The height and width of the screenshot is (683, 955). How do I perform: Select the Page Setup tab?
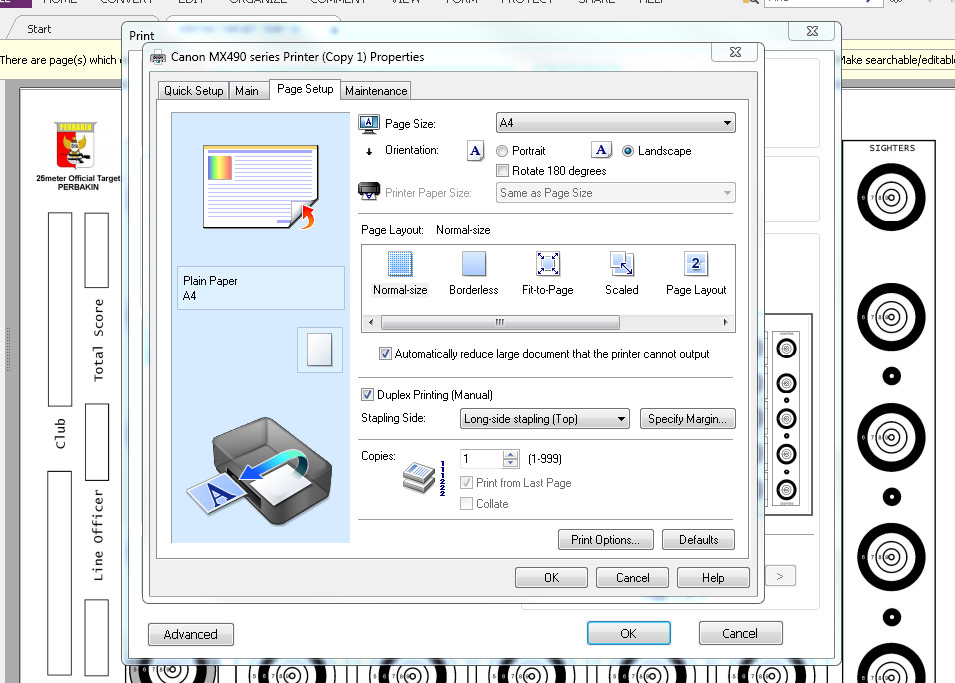coord(305,89)
